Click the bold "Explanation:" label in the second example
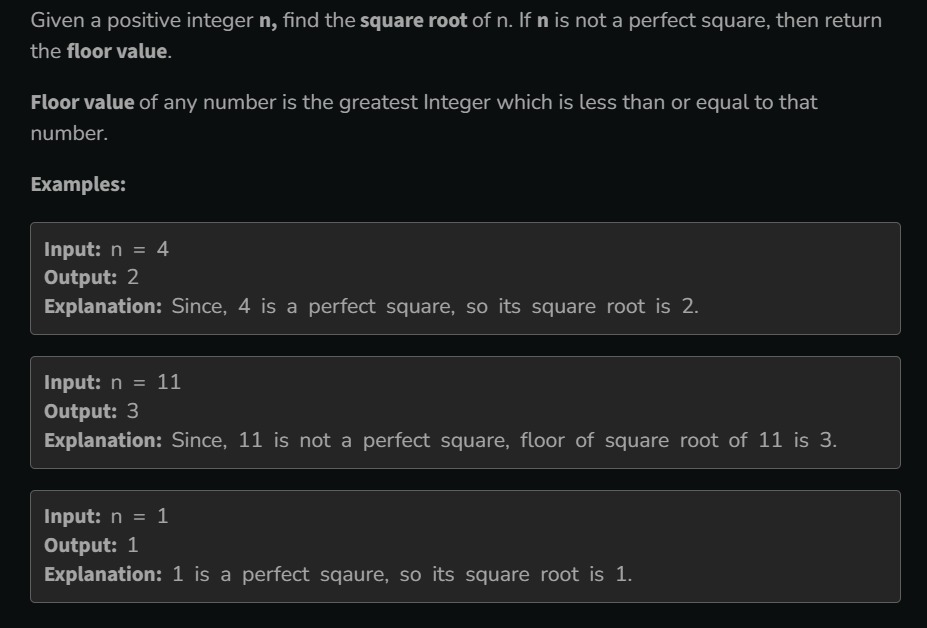The image size is (927, 628). [103, 440]
